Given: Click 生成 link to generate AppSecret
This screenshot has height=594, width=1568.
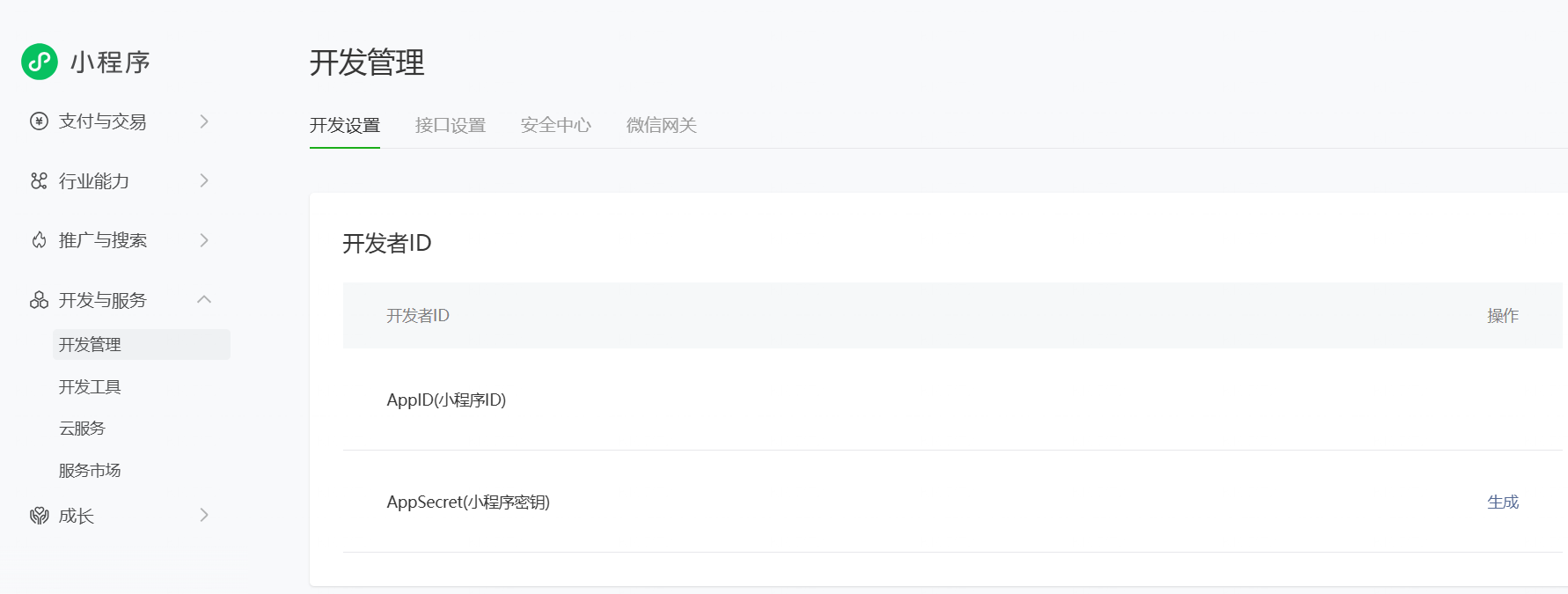Looking at the screenshot, I should (1503, 502).
